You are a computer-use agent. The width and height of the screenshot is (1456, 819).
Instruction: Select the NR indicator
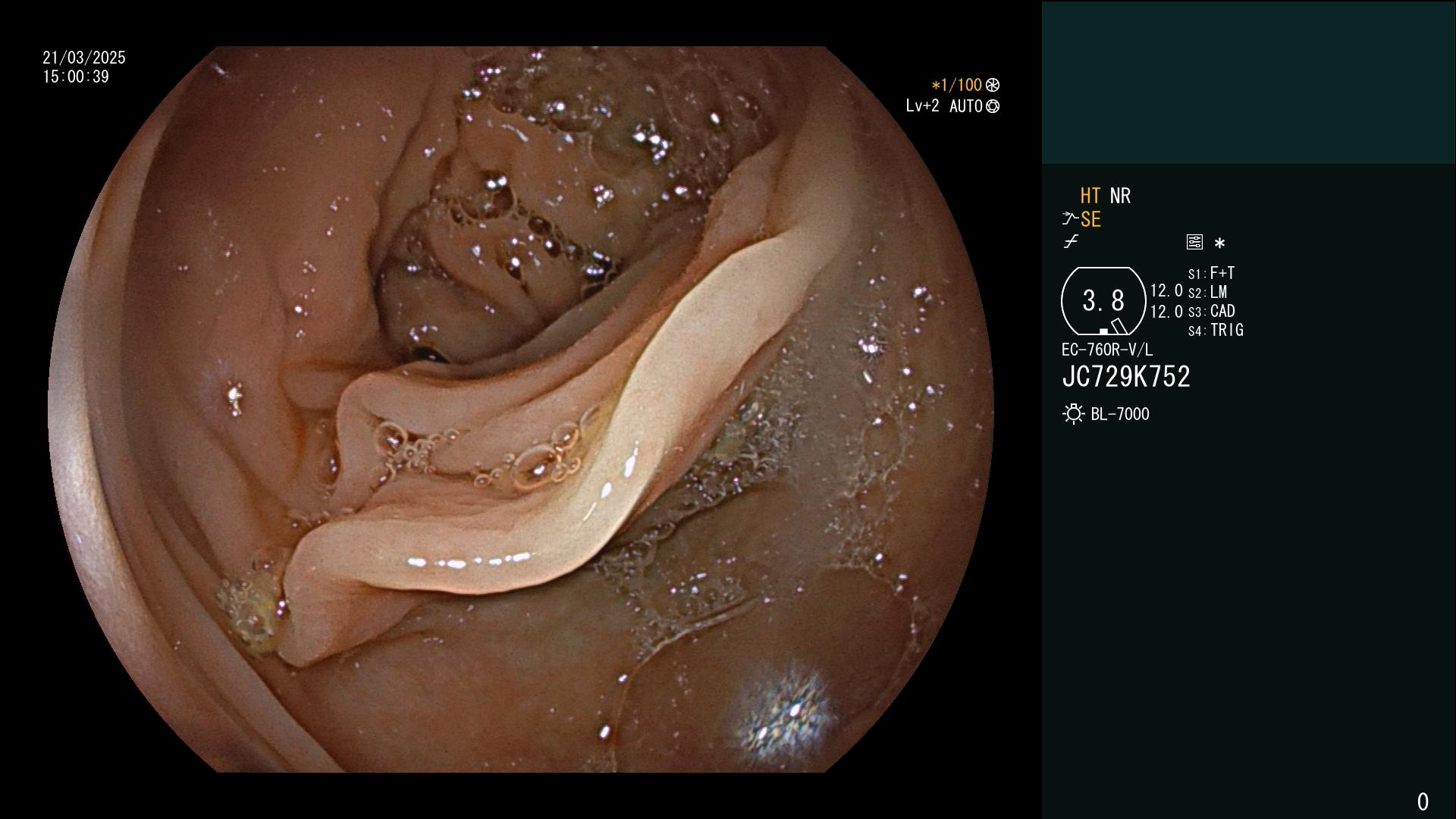tap(1120, 196)
